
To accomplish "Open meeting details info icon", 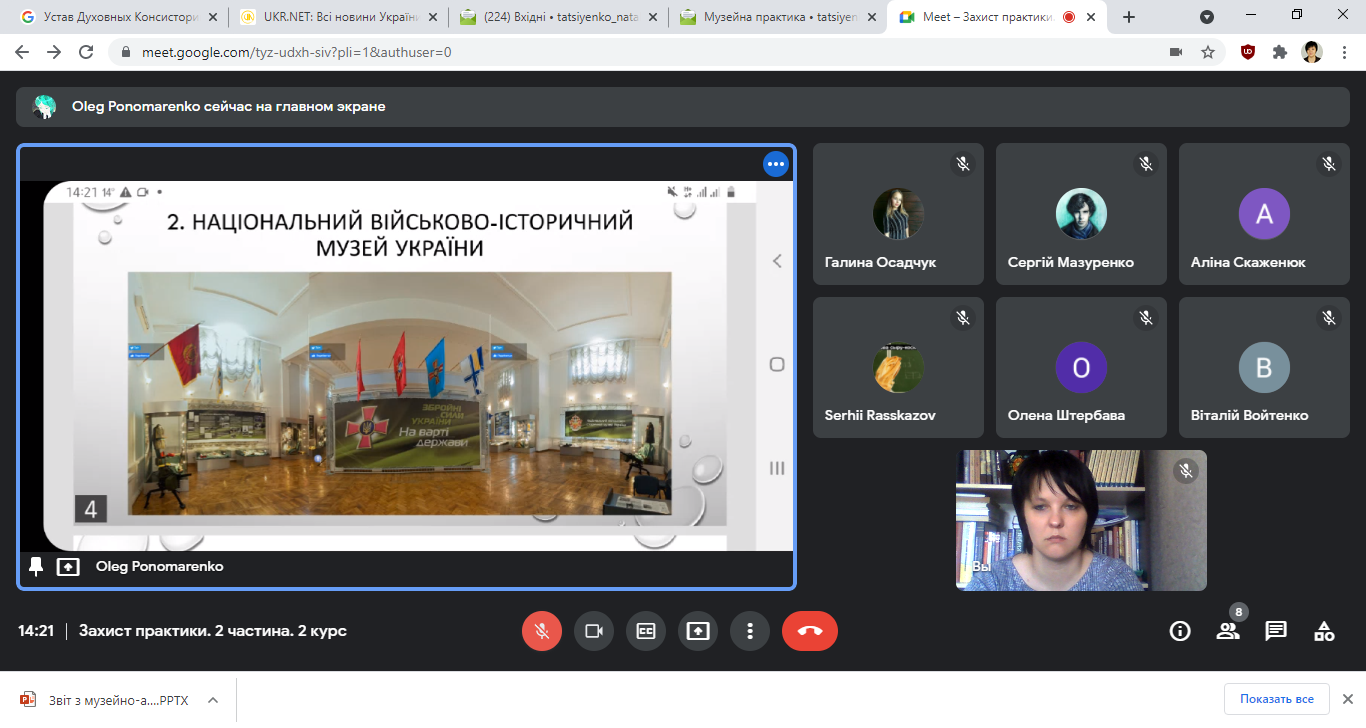I will pos(1180,631).
